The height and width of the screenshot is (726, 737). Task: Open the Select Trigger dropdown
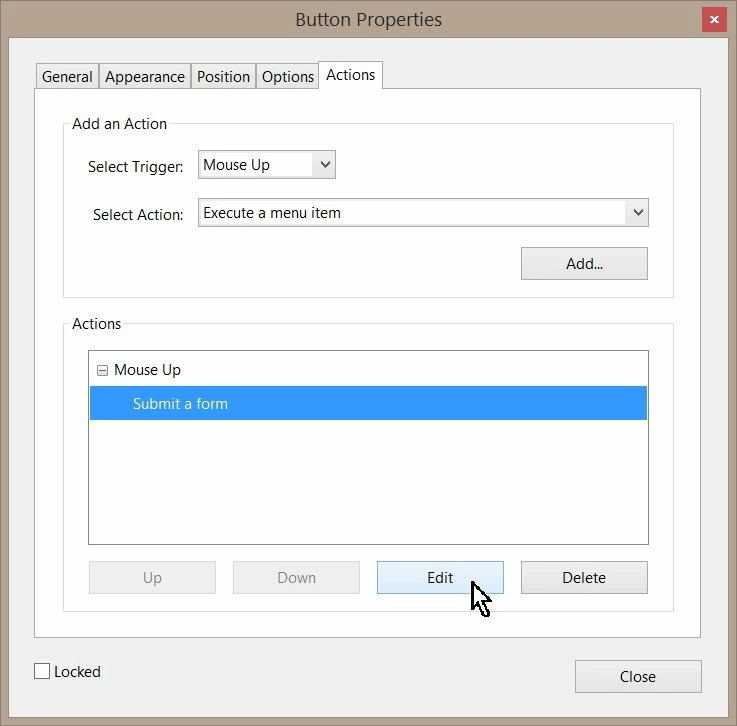267,164
